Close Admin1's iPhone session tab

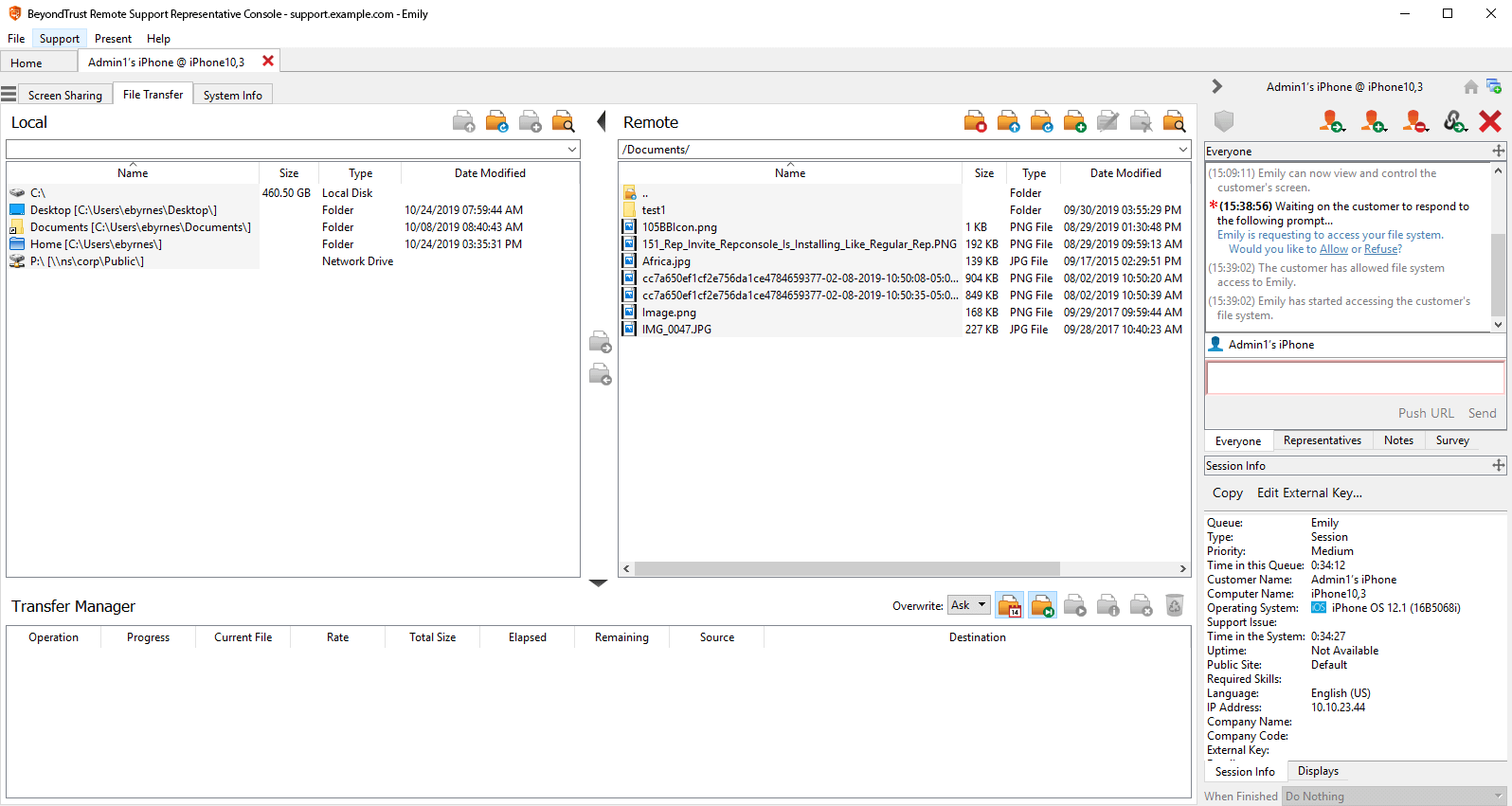tap(268, 61)
